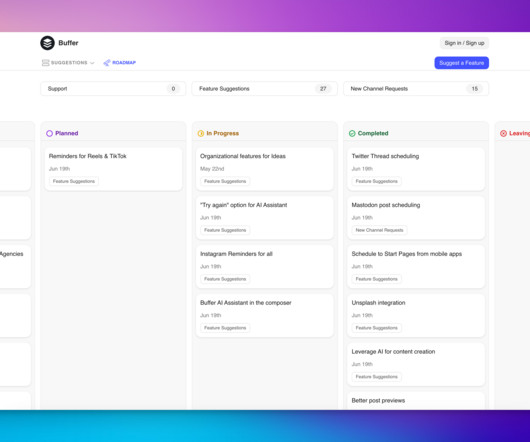
Task: Click Jun 19th date on Twitter Thread card
Action: point(362,169)
